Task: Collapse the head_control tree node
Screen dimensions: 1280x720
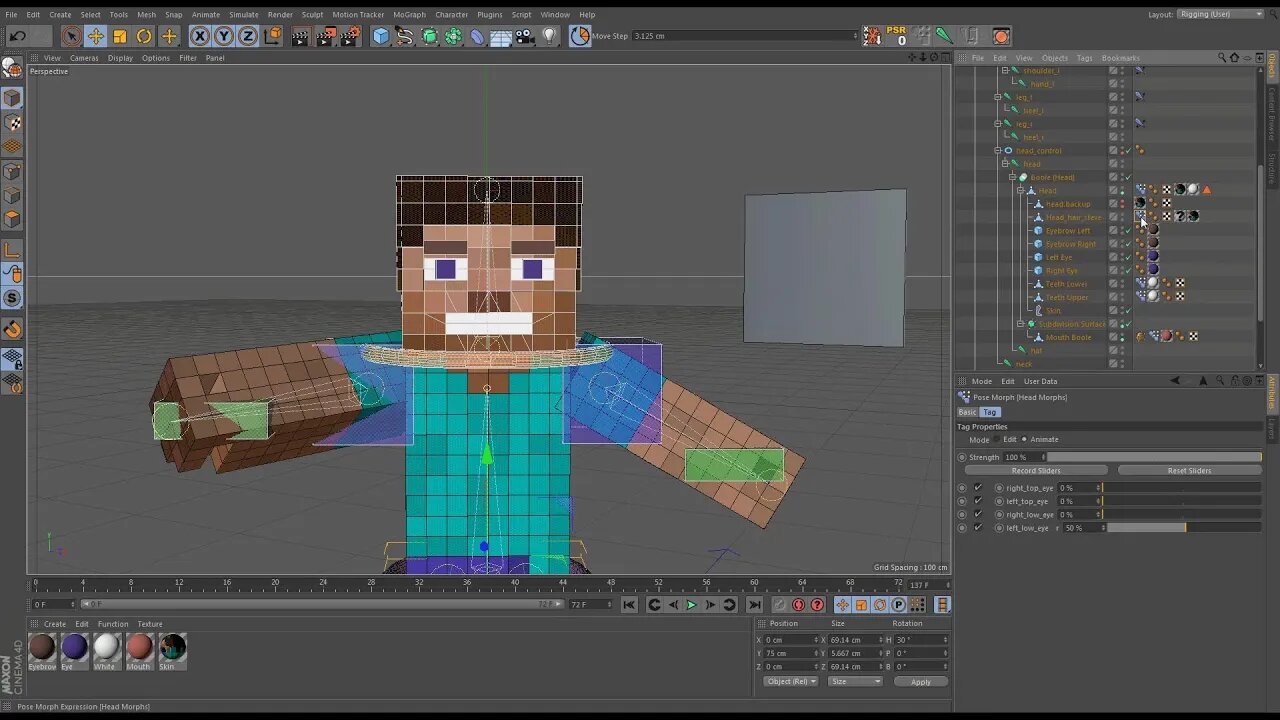Action: 997,151
